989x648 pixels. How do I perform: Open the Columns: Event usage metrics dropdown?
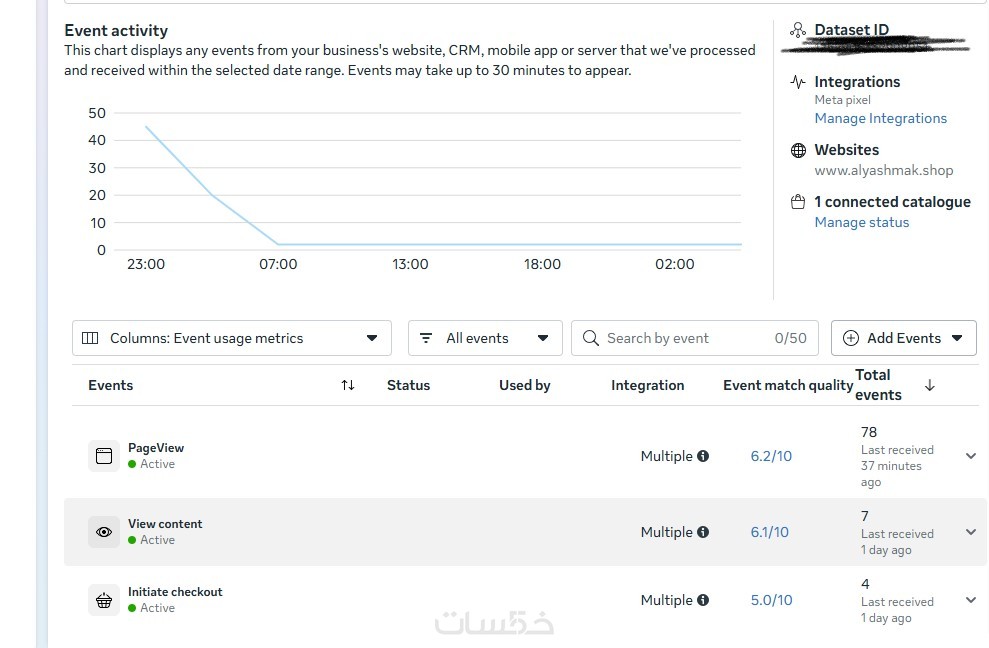coord(231,338)
